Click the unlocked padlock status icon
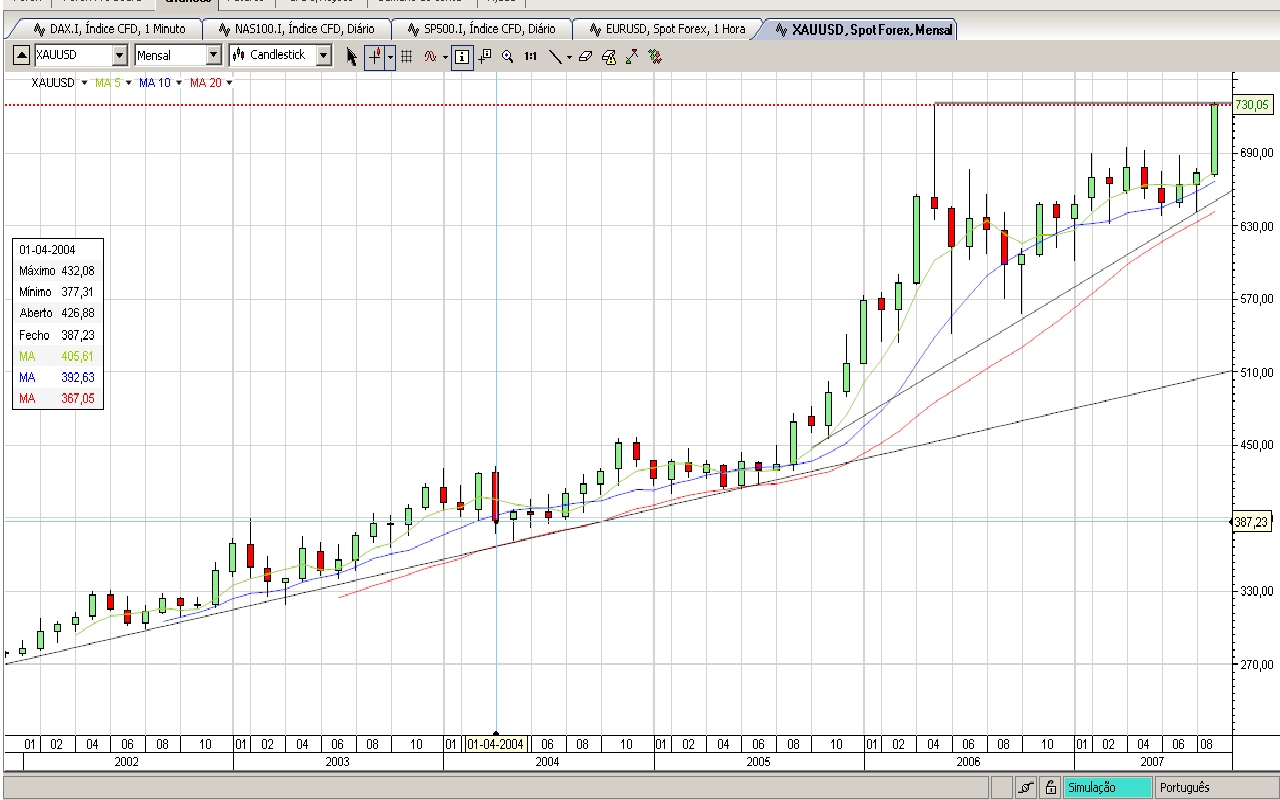The width and height of the screenshot is (1280, 800). click(x=1049, y=787)
